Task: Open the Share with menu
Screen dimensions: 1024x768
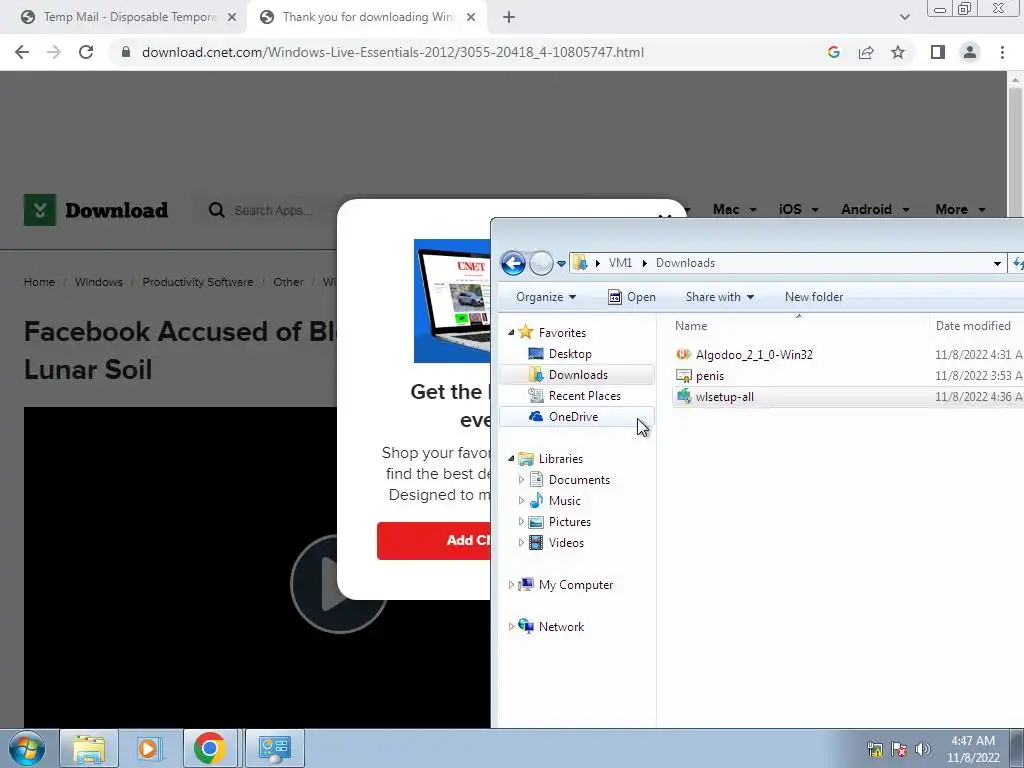Action: (x=720, y=296)
